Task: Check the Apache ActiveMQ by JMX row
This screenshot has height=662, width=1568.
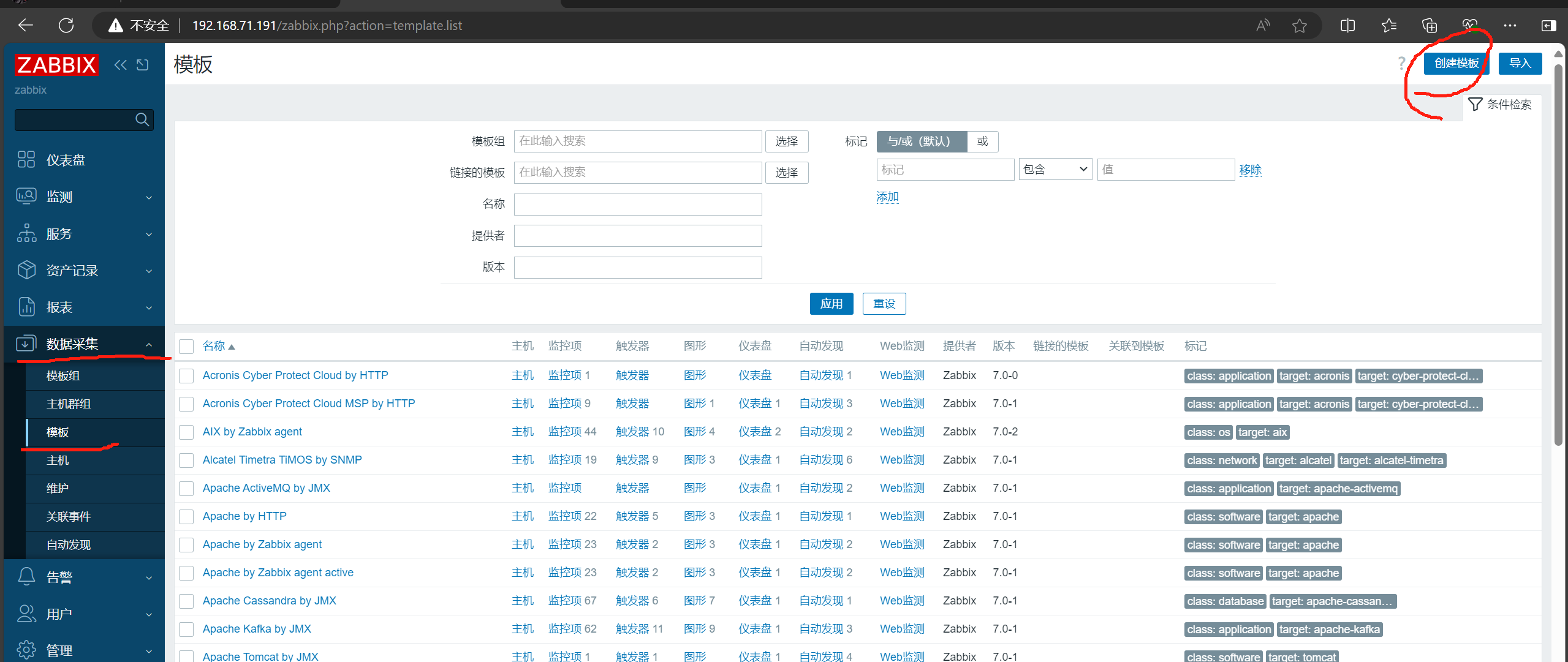Action: click(186, 488)
